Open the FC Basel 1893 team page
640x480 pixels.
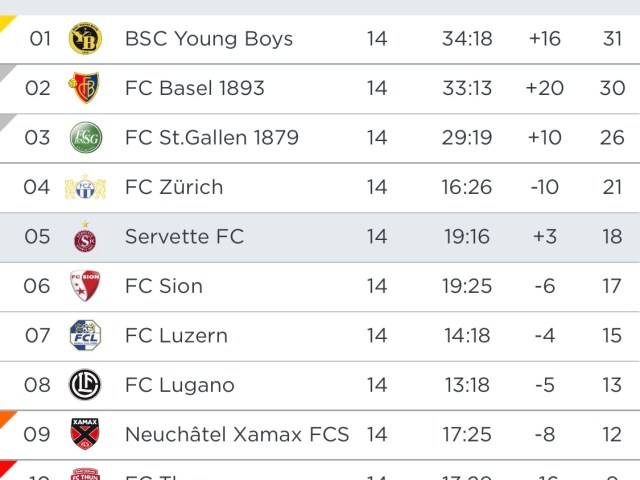tap(194, 88)
